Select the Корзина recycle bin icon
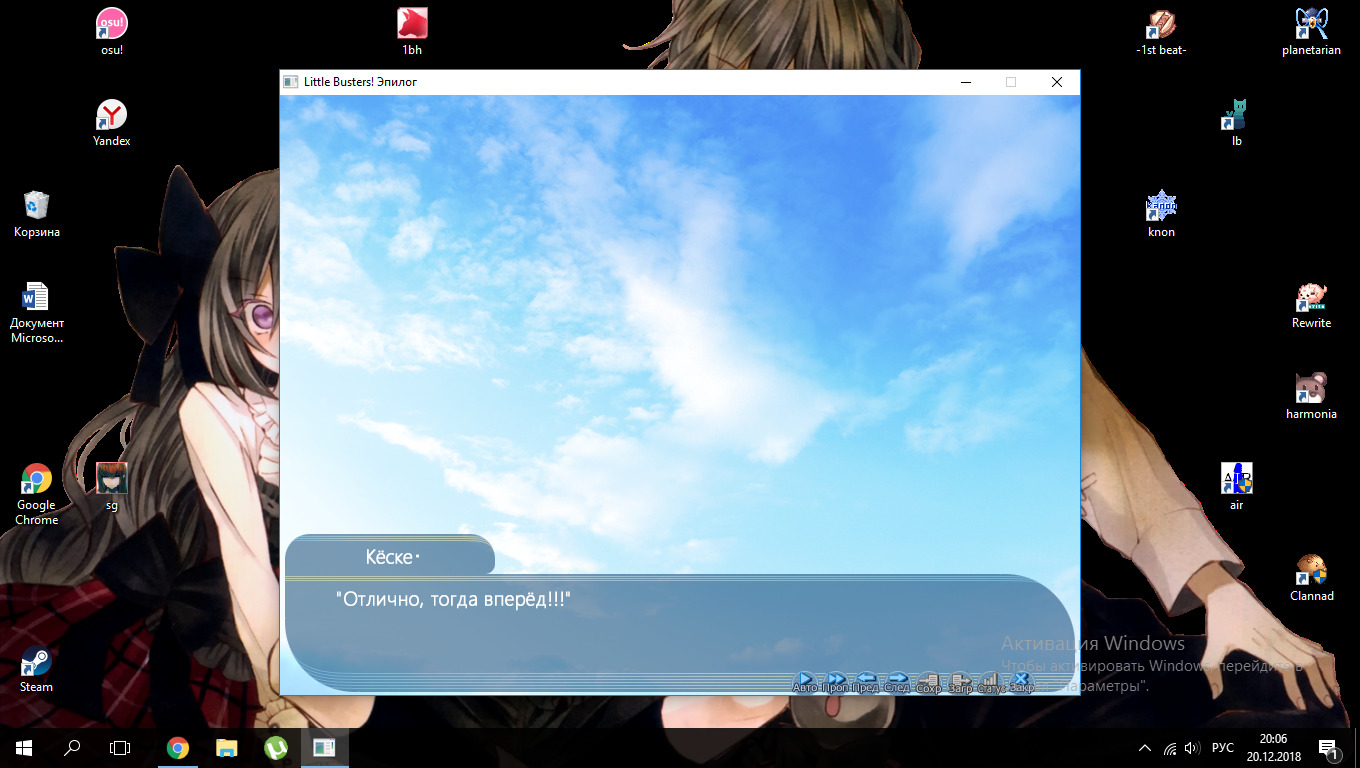Viewport: 1360px width, 768px height. (36, 213)
